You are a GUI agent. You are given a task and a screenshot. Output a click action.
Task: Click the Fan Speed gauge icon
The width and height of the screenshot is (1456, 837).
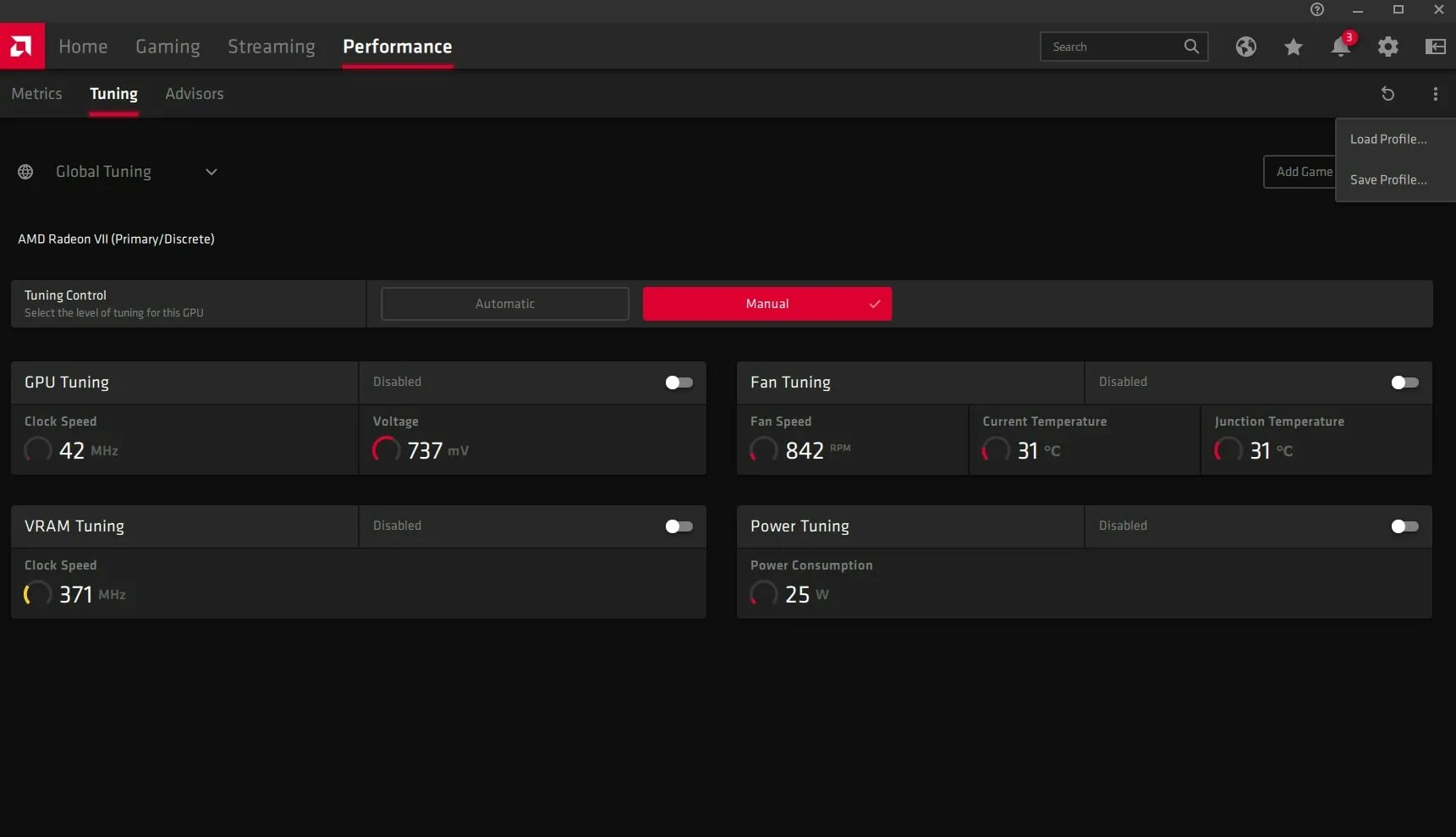coord(764,449)
